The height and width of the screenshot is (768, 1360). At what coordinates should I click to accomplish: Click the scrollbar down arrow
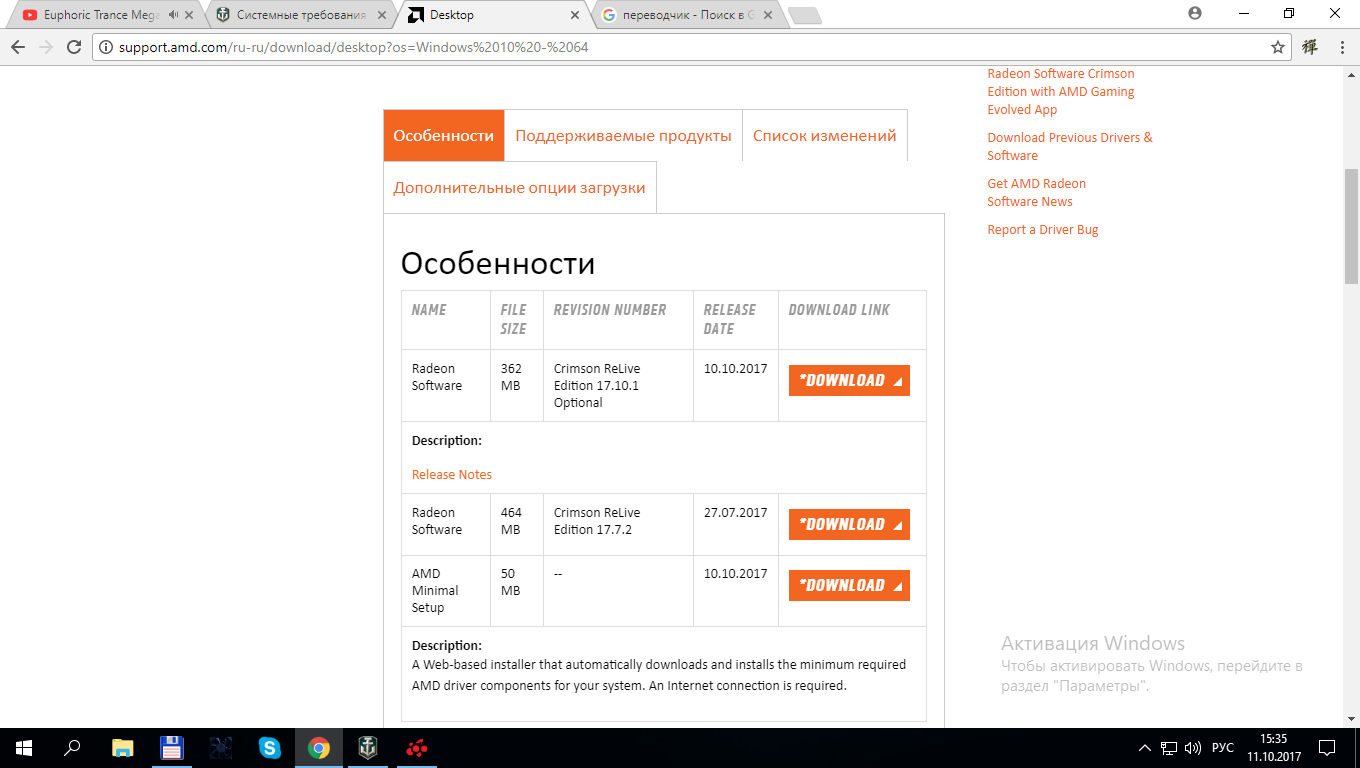[x=1351, y=719]
